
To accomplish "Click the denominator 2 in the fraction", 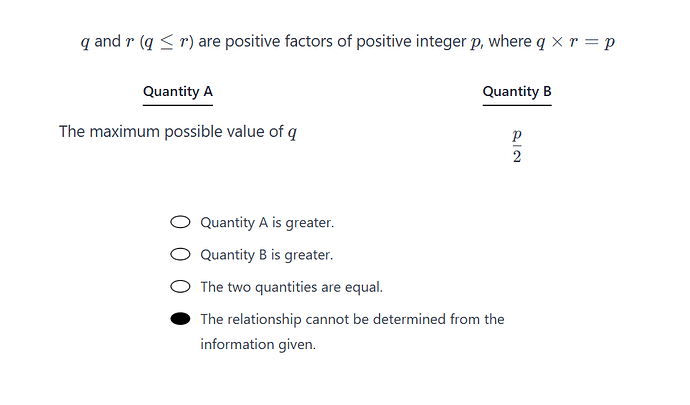I will click(517, 156).
